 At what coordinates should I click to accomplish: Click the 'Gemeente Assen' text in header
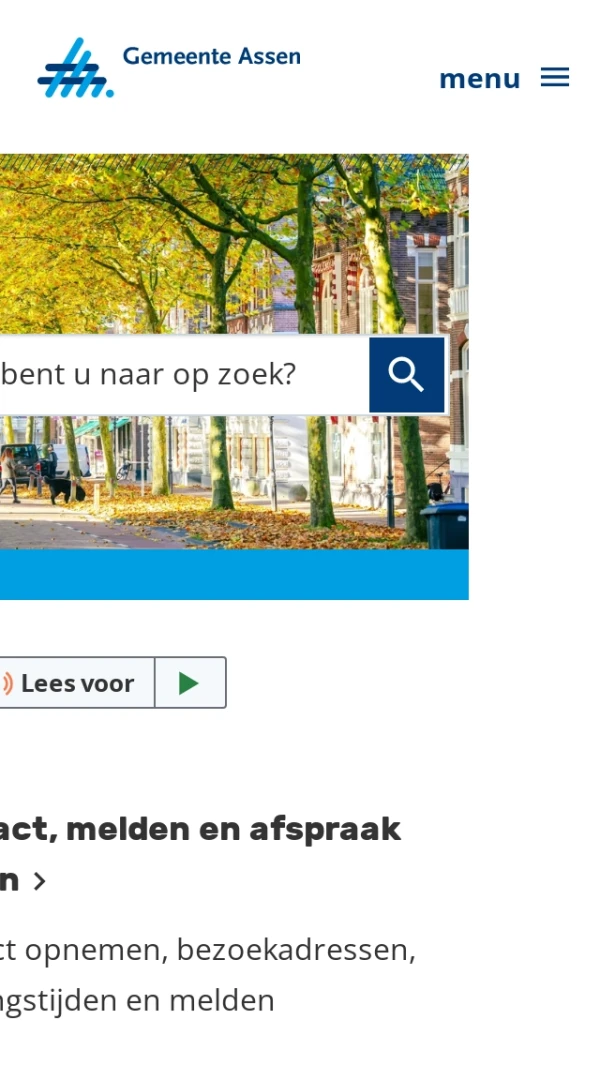(x=211, y=56)
